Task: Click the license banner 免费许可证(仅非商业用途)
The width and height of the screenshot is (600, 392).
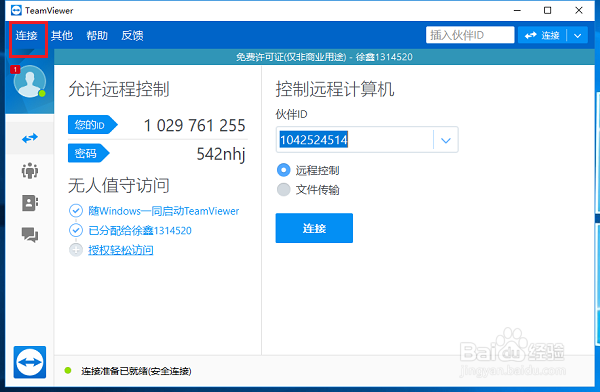Action: [291, 57]
